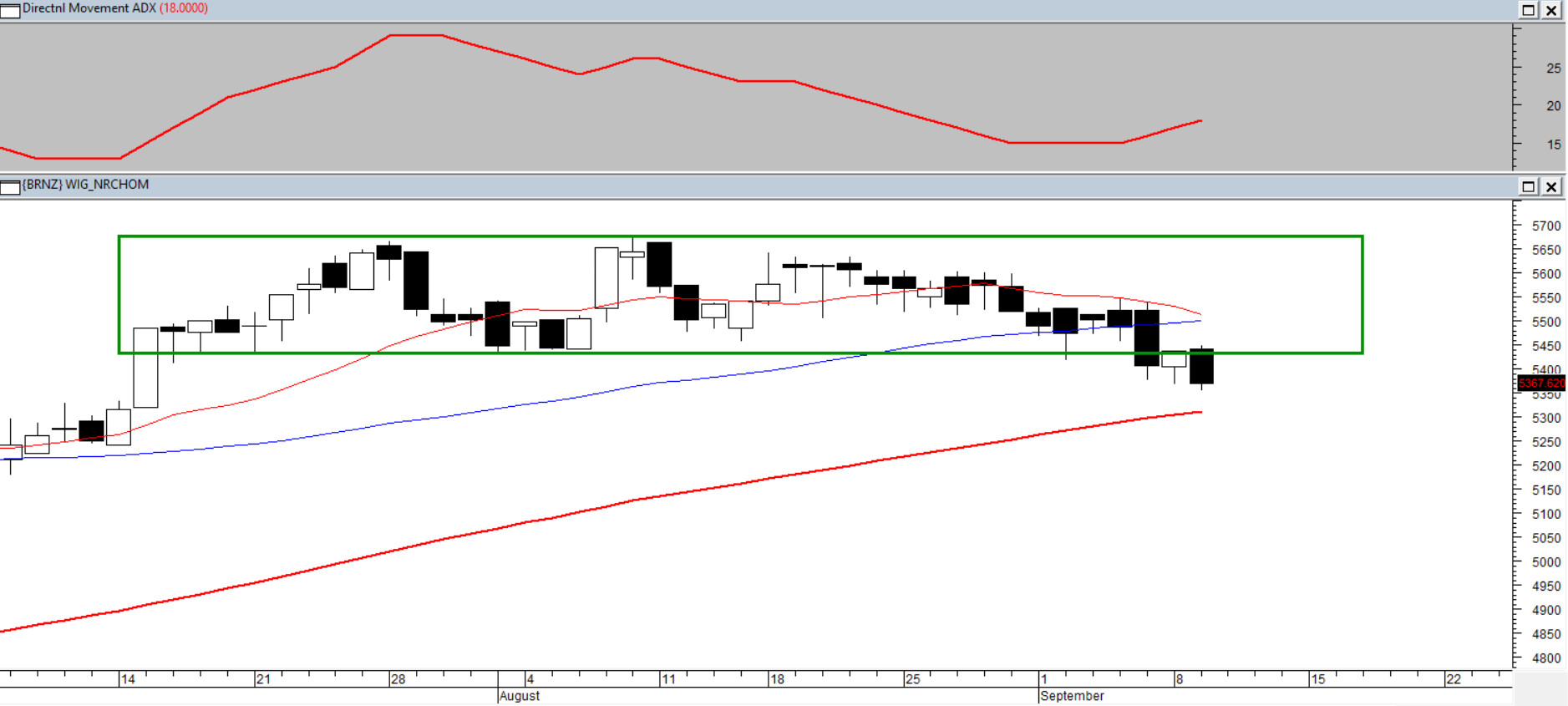The height and width of the screenshot is (706, 1568).
Task: Click the ADX panel's top-left window icon
Action: pos(10,11)
